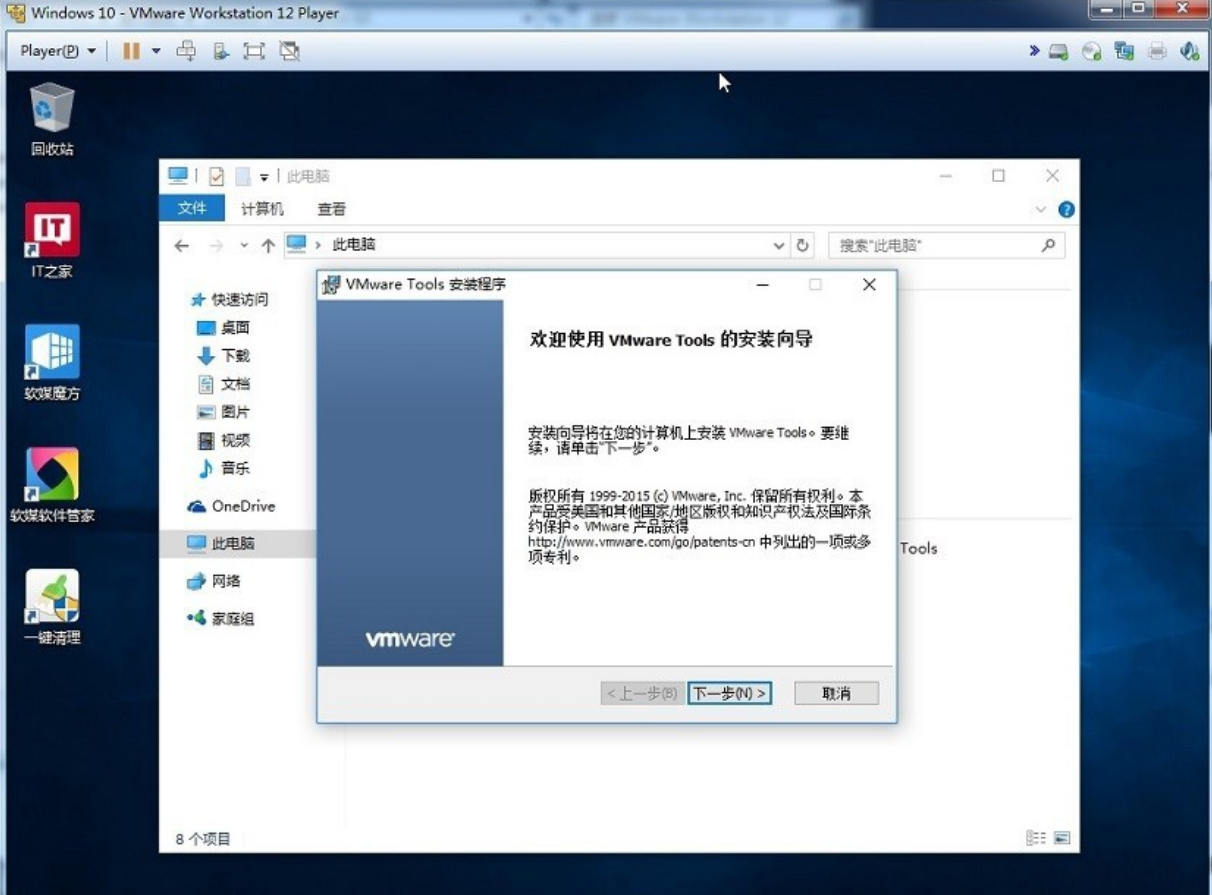The image size is (1212, 895).
Task: Click the sound card device icon
Action: pos(1189,51)
